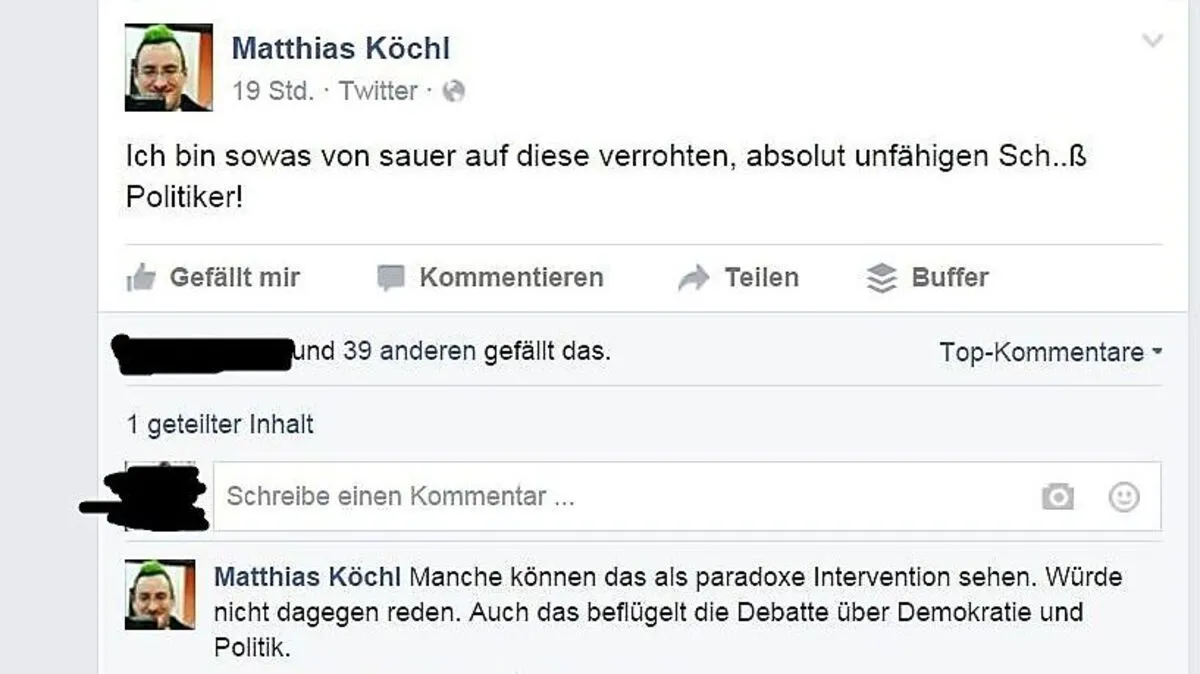1200x674 pixels.
Task: Expand the Top-Kommentare sort dropdown
Action: click(1052, 352)
